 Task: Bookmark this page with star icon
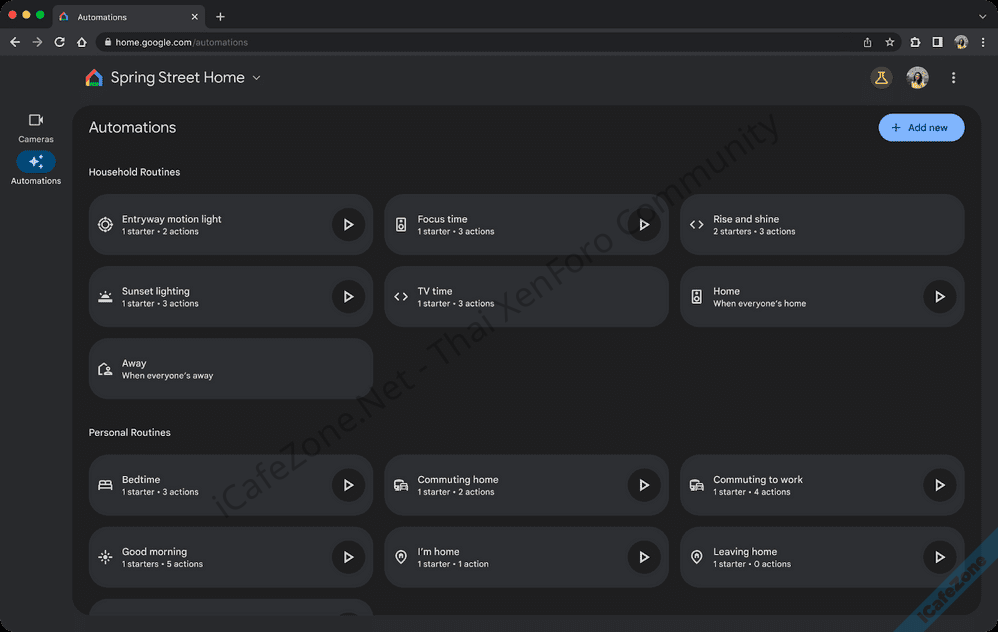[889, 42]
